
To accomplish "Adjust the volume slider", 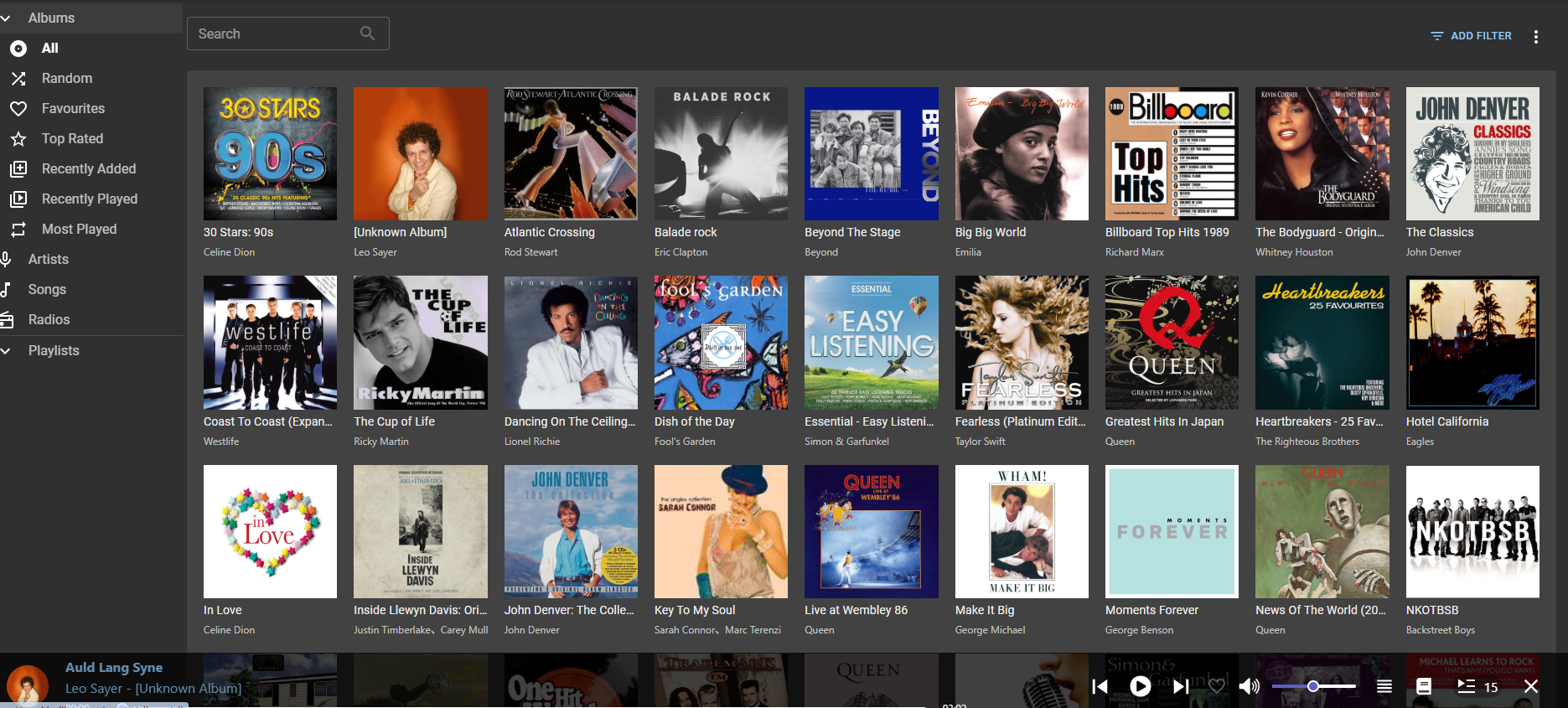I will click(x=1313, y=686).
